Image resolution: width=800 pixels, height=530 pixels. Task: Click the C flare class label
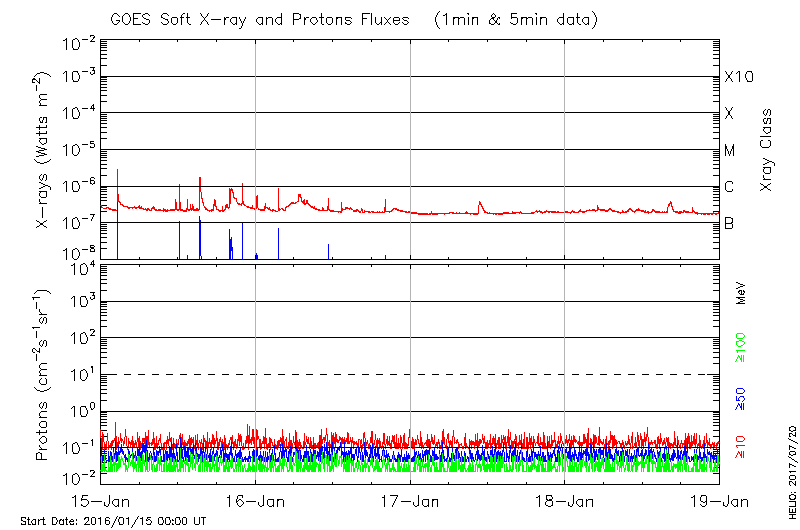[729, 187]
